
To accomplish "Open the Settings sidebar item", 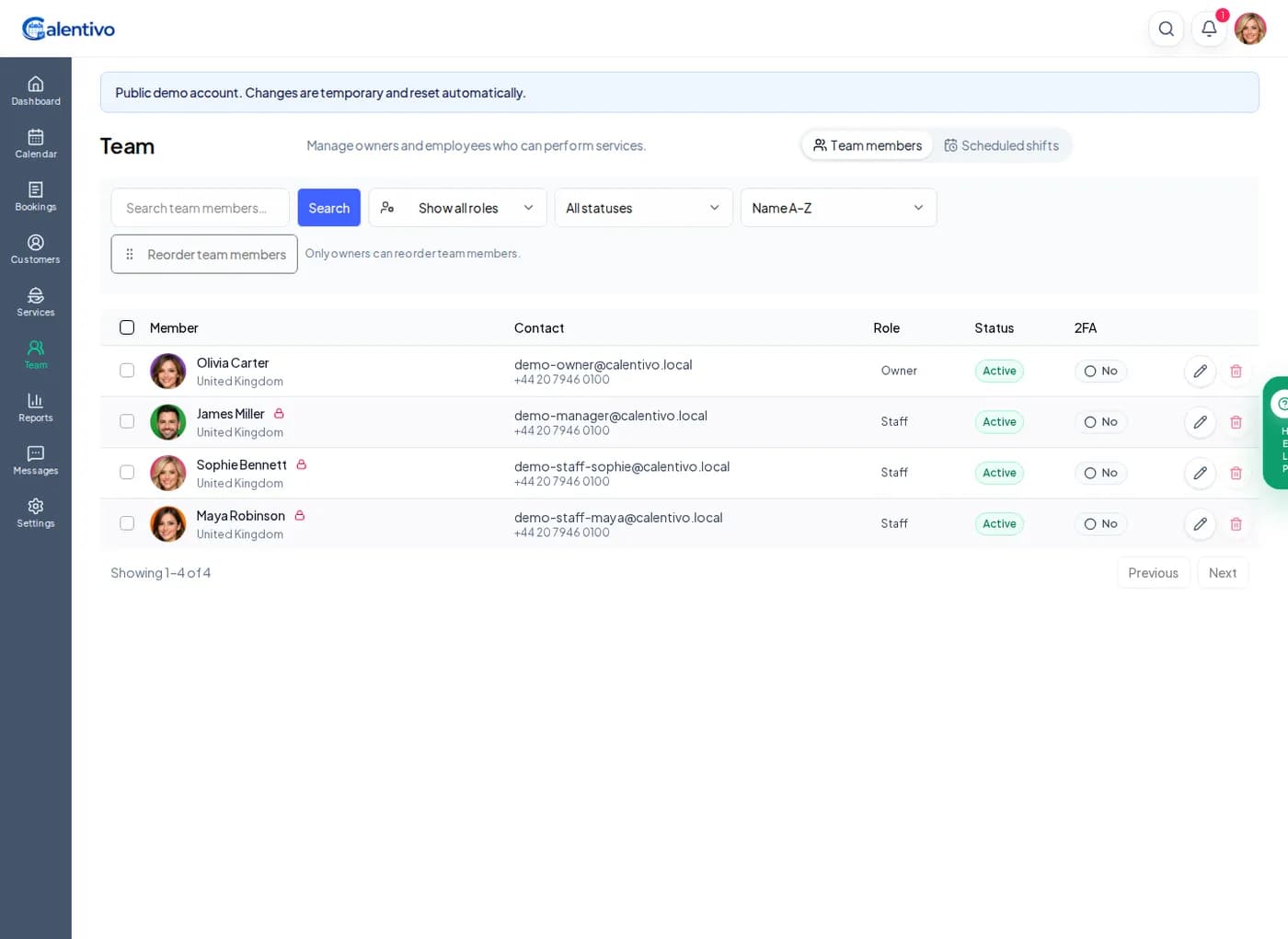I will tap(36, 512).
